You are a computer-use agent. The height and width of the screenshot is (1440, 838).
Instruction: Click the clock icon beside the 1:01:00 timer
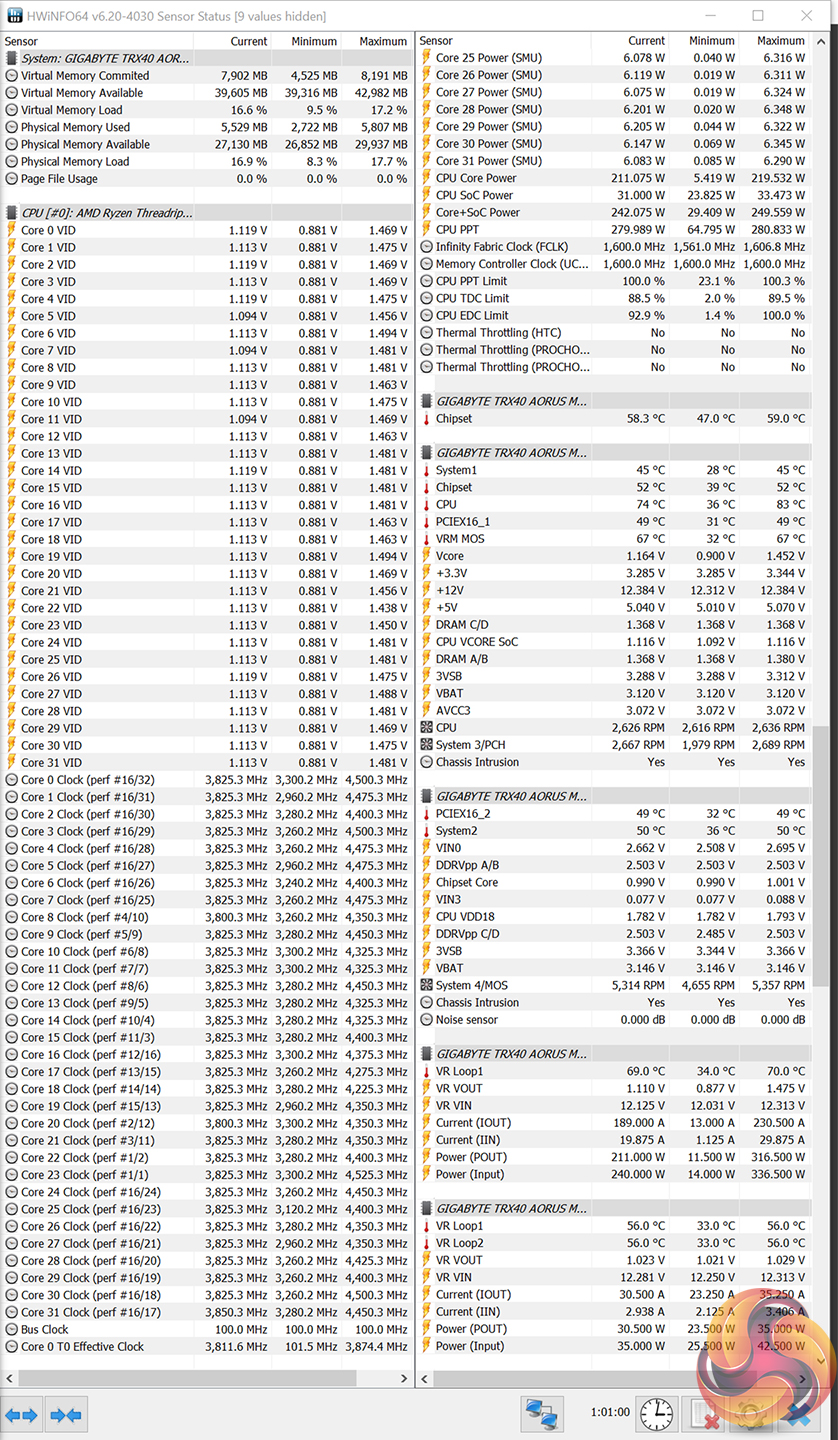click(656, 1414)
